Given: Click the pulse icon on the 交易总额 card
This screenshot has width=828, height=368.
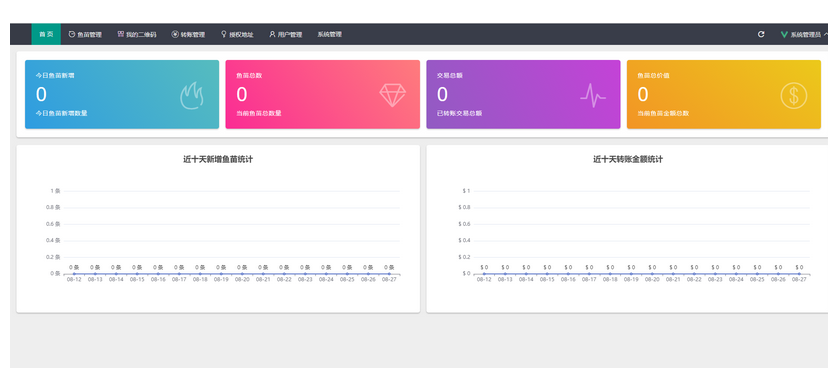Looking at the screenshot, I should (593, 96).
